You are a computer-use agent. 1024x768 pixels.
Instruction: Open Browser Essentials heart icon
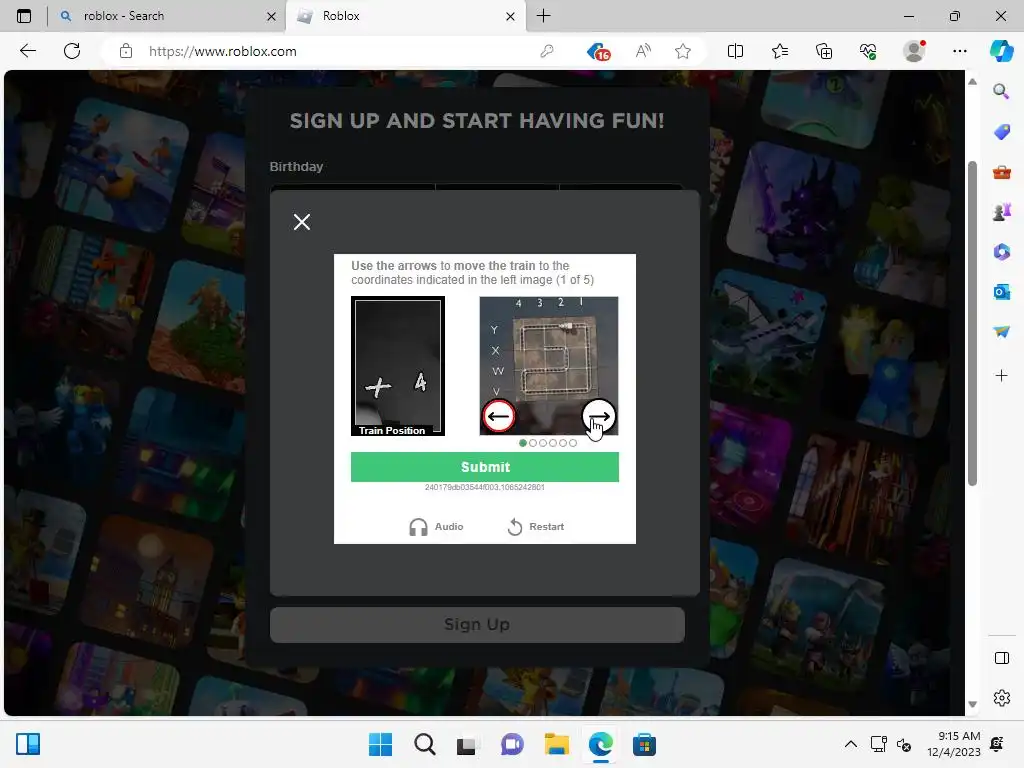pyautogui.click(x=868, y=51)
